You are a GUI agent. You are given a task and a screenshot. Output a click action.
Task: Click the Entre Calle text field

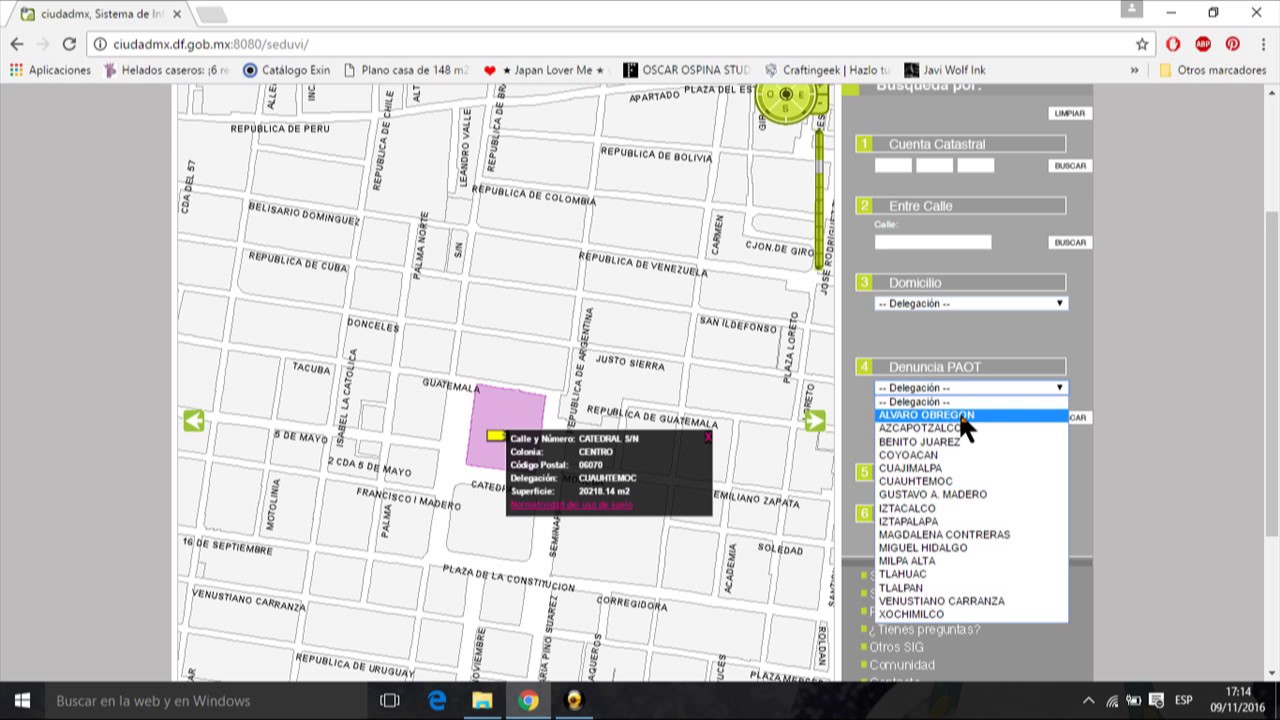[932, 242]
